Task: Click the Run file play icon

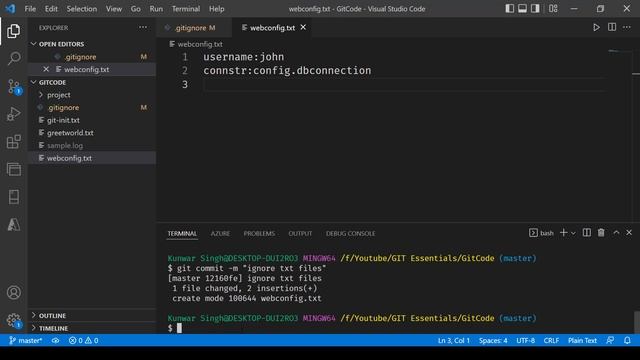Action: point(596,27)
